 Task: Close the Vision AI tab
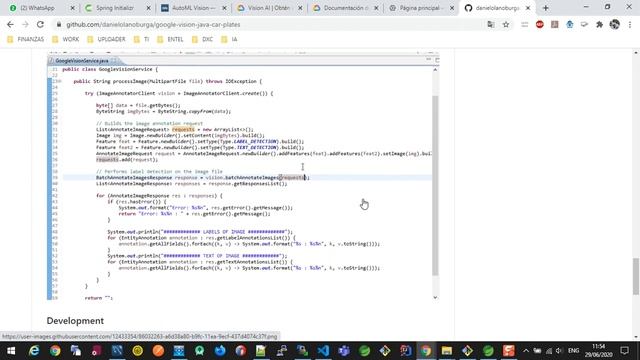pos(300,8)
